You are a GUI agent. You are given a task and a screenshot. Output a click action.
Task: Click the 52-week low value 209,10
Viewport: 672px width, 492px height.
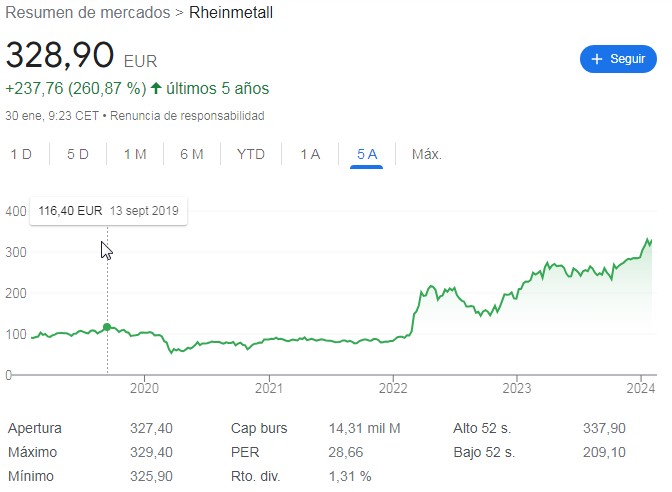604,452
